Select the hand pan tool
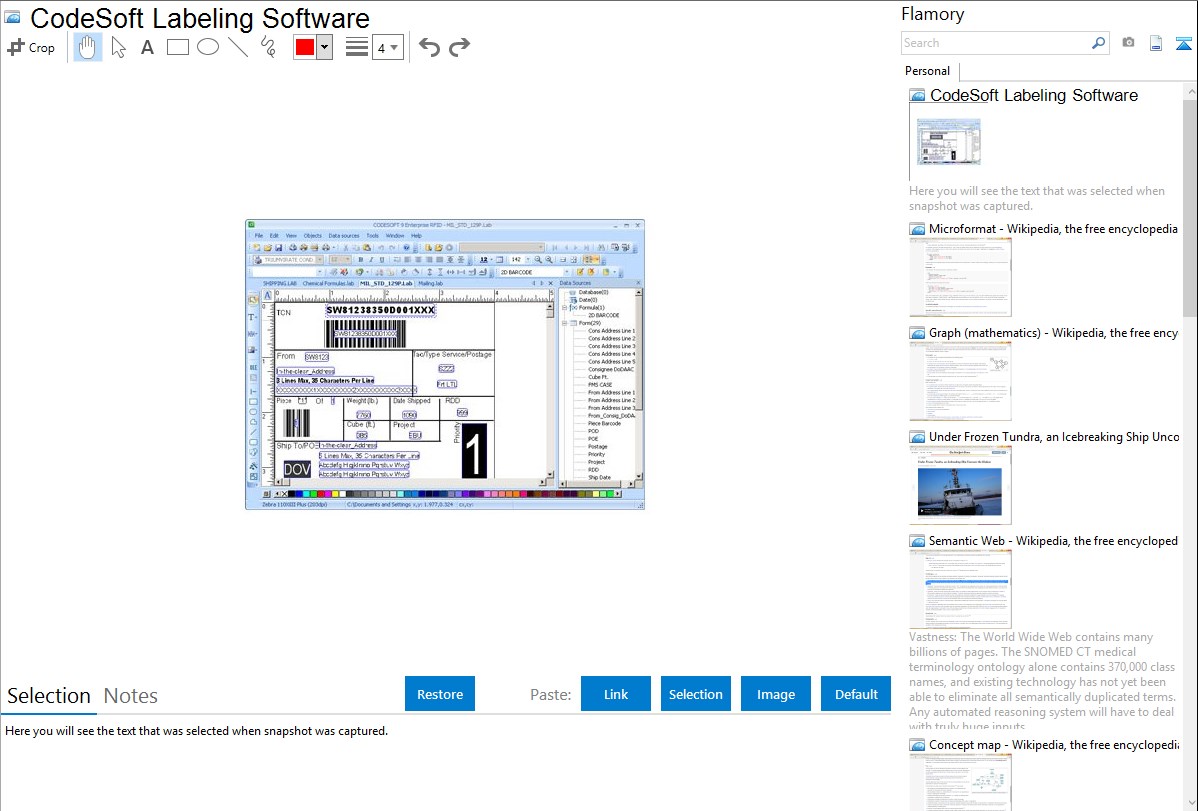Image resolution: width=1198 pixels, height=811 pixels. pos(87,47)
